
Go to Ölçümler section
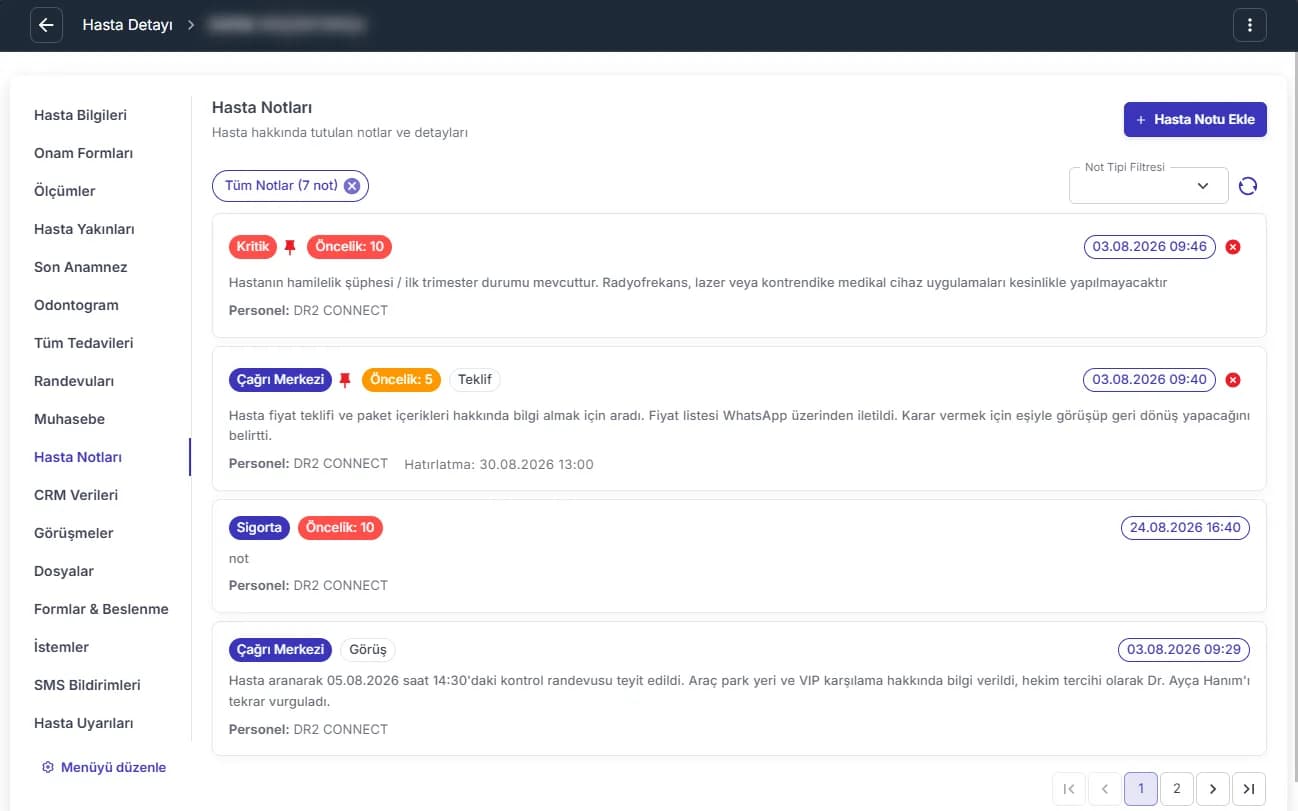65,191
